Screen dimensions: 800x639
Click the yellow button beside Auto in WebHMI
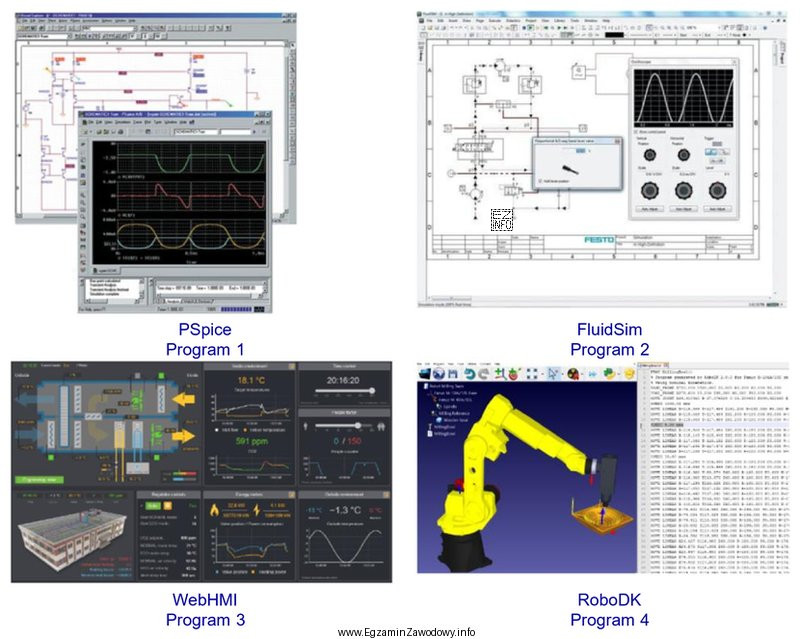(167, 506)
